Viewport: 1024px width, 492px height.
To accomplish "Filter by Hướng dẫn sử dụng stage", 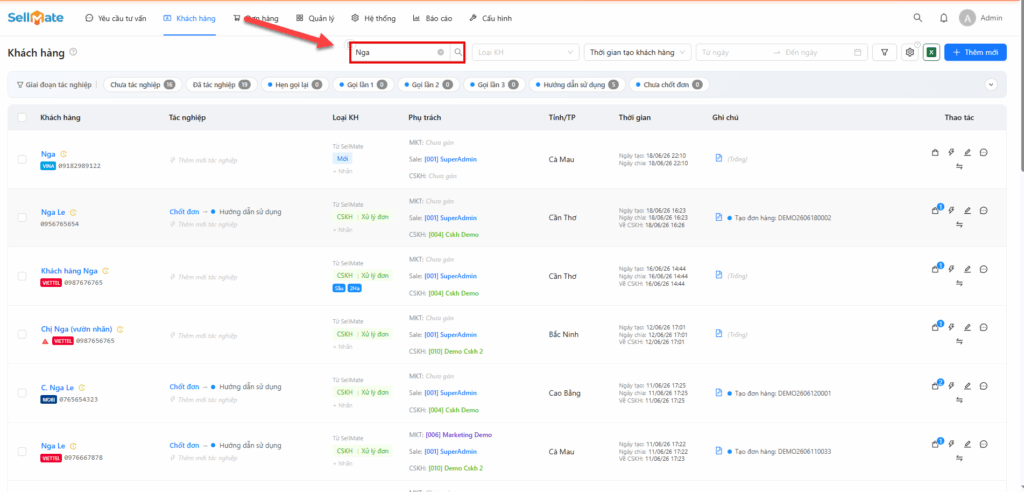I will [577, 84].
